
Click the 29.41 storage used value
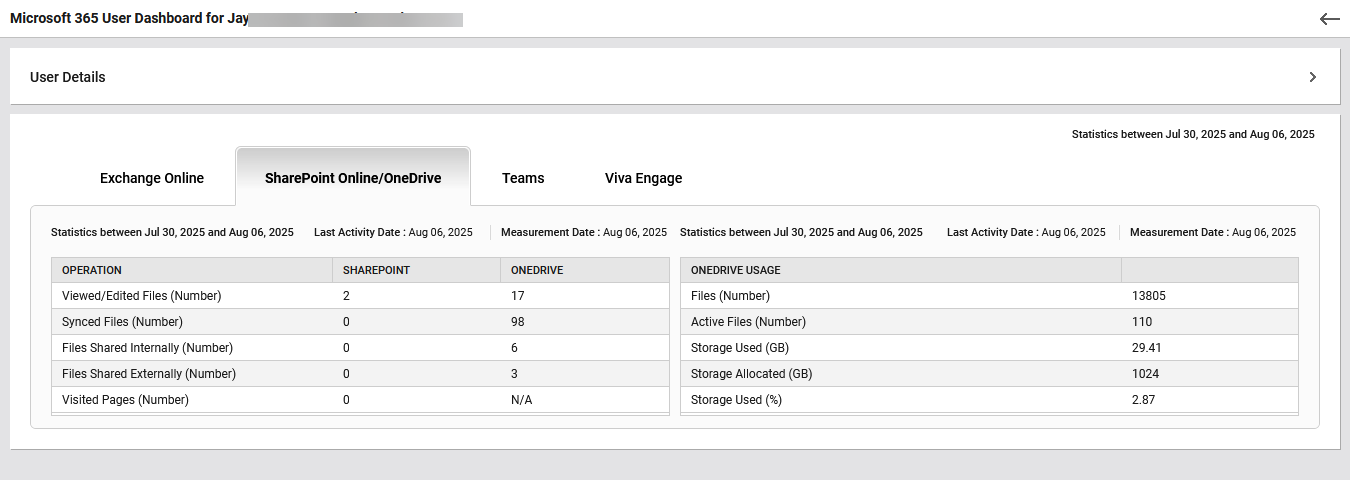pos(1146,348)
